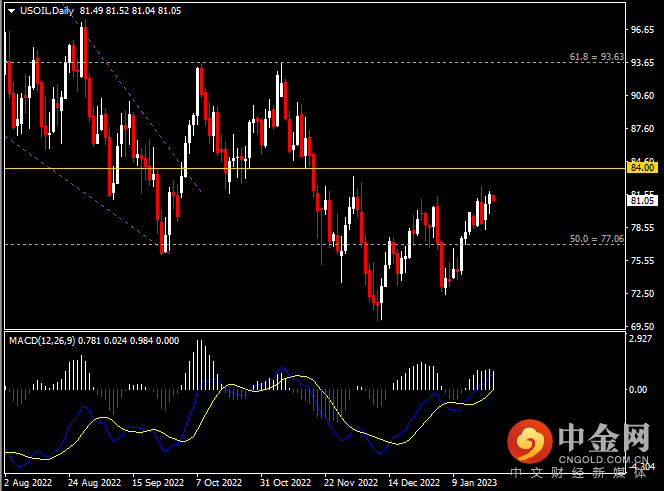This screenshot has height=491, width=664.
Task: Click the 75.55 price axis value
Action: coord(642,261)
